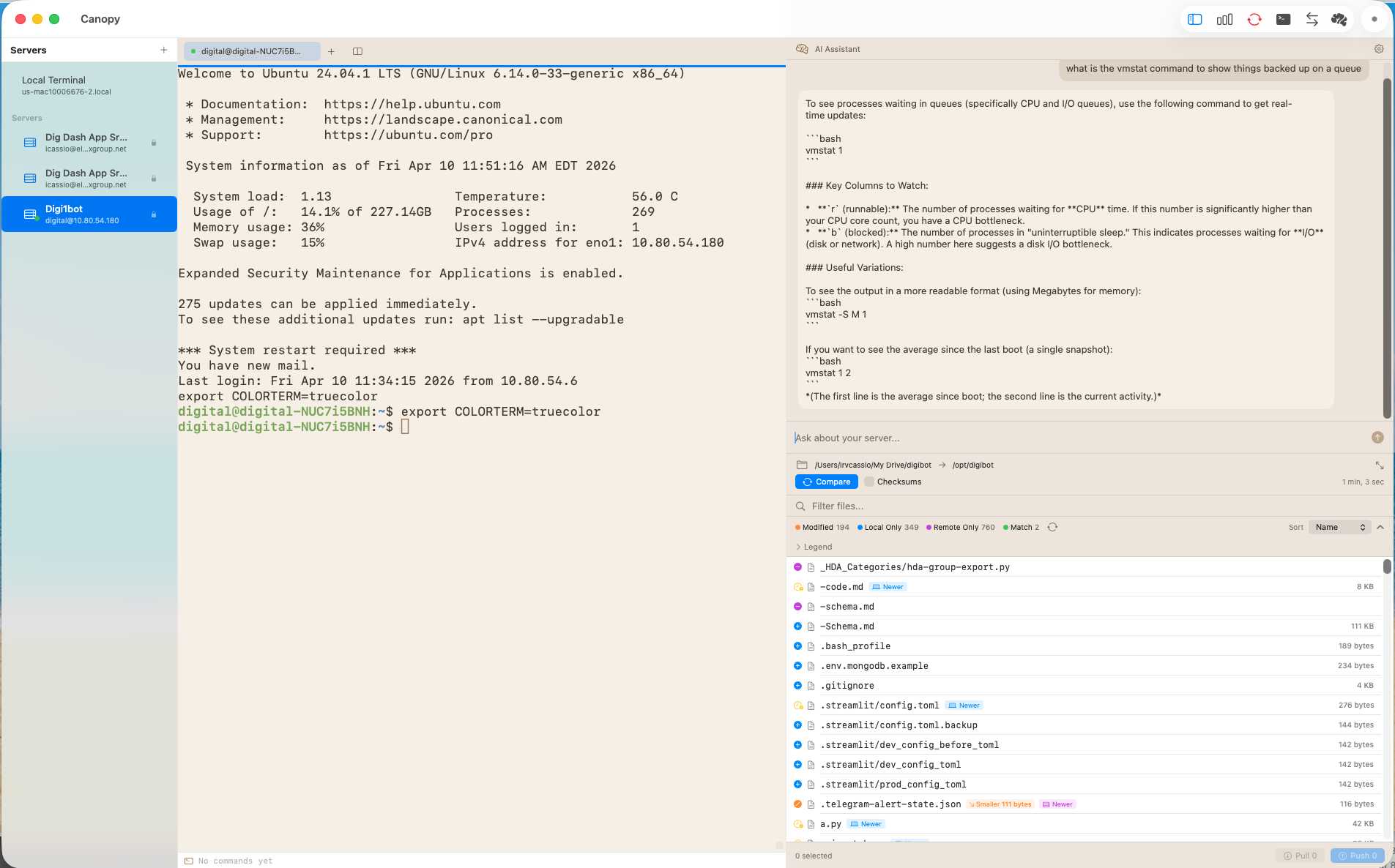Click the red sync arrows icon in toolbar
This screenshot has width=1395, height=868.
coord(1254,20)
